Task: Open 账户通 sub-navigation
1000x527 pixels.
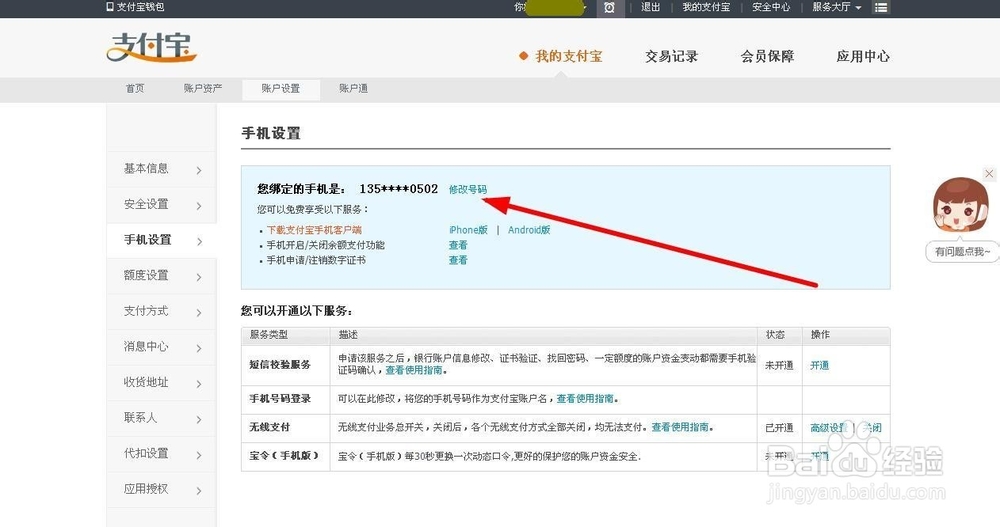Action: click(x=353, y=89)
